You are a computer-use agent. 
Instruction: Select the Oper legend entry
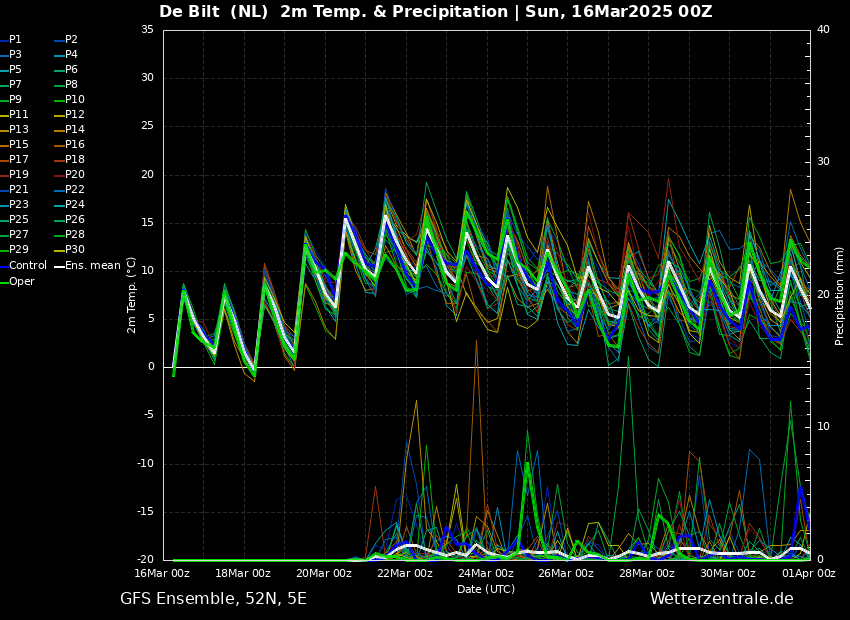point(17,281)
